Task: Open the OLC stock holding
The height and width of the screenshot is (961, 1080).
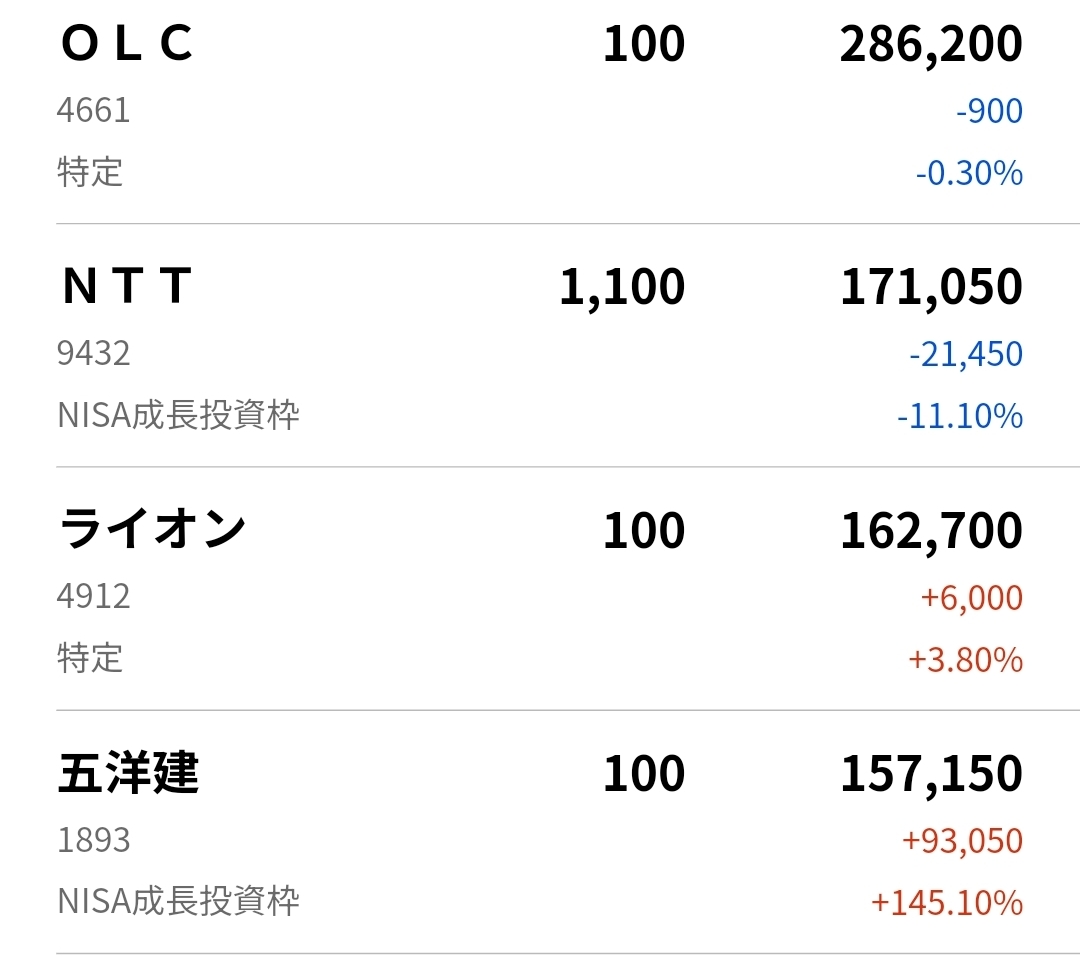Action: pos(126,44)
